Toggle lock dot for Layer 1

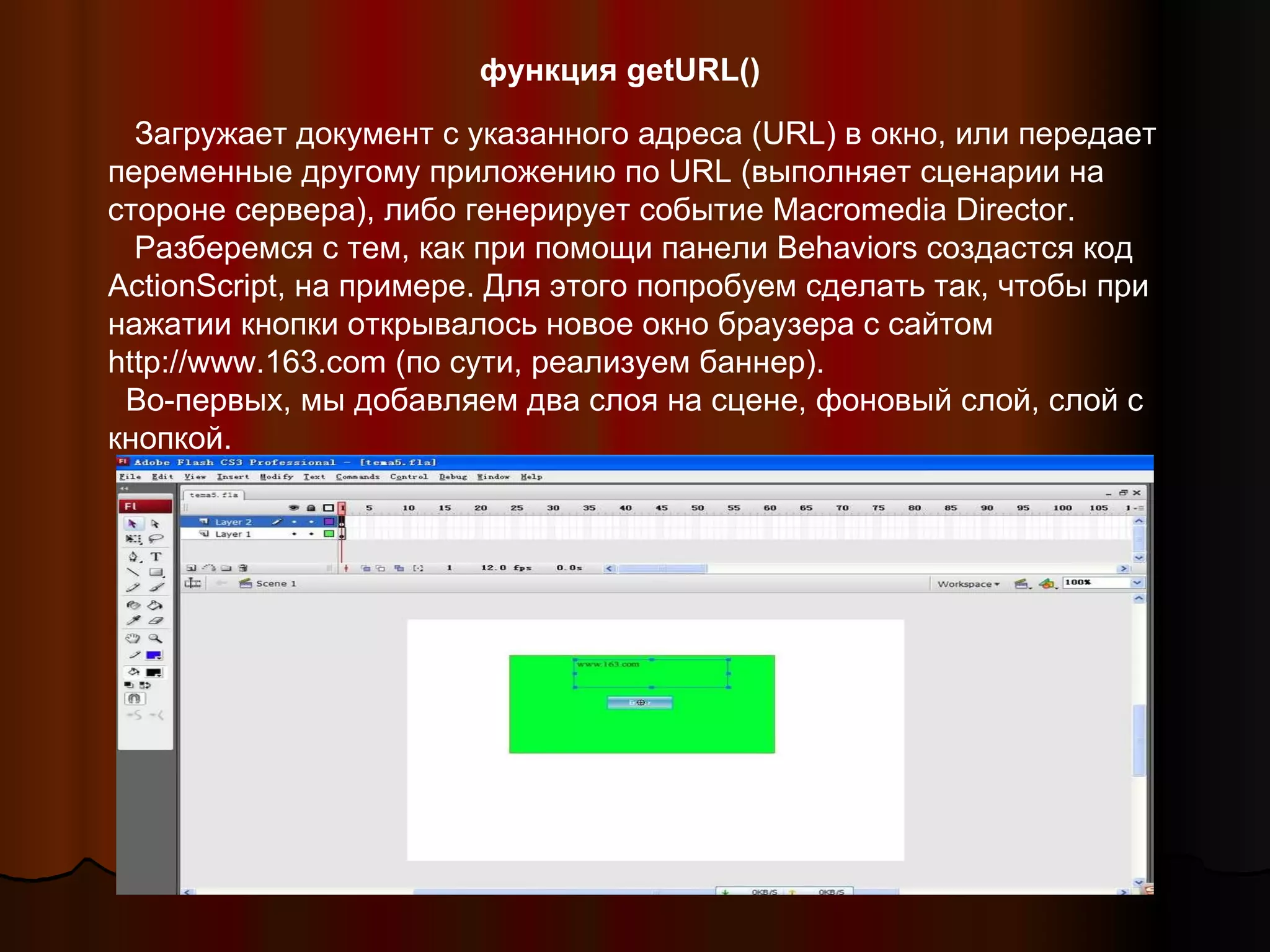[x=311, y=534]
